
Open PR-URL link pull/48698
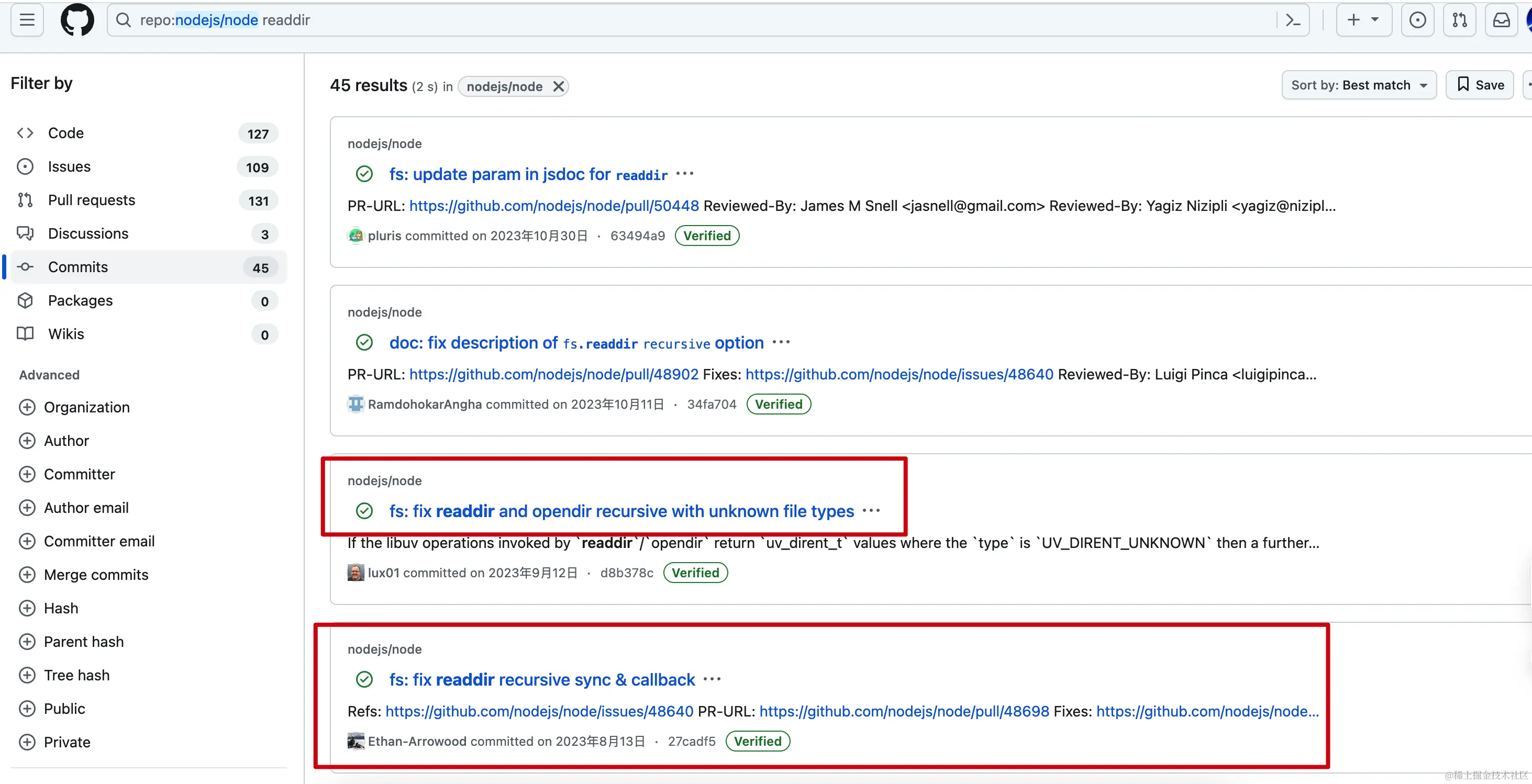pyautogui.click(x=904, y=711)
